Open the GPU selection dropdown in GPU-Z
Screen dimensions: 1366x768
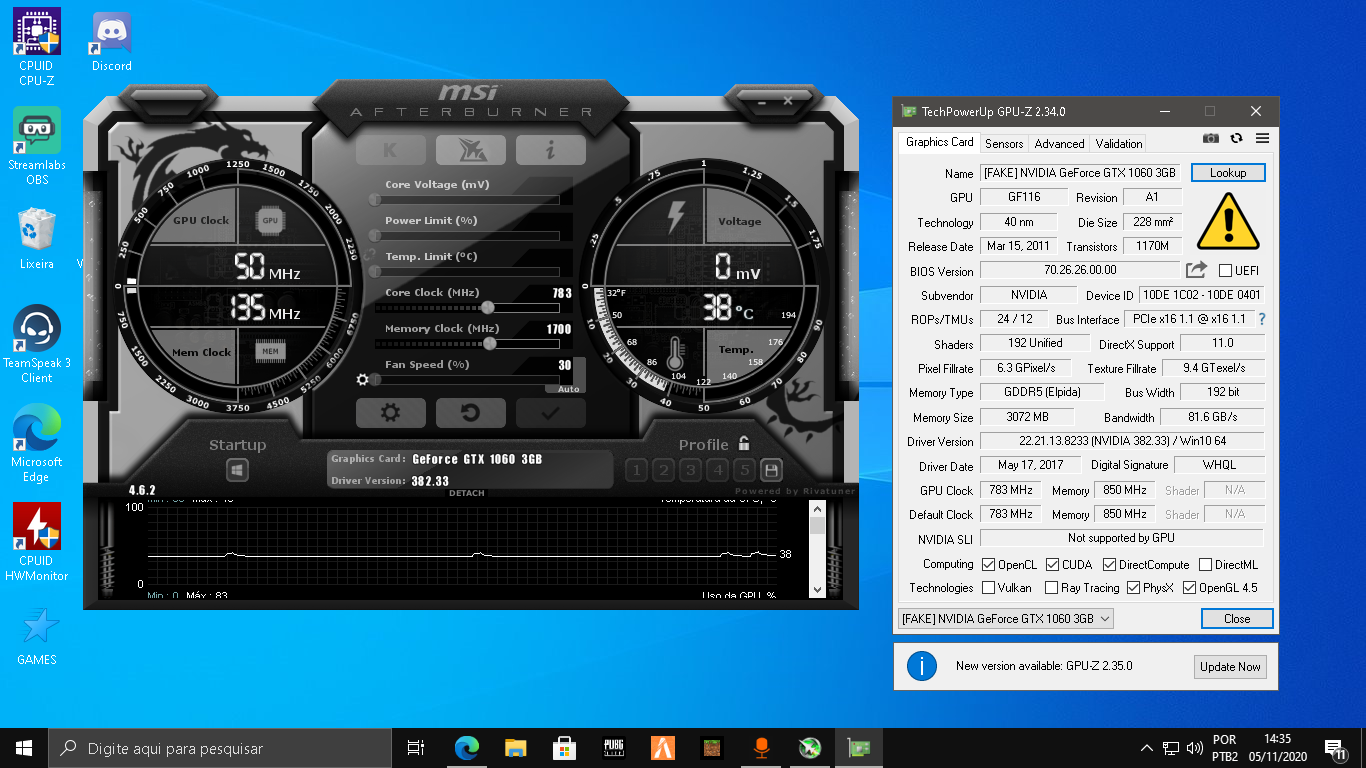click(1005, 619)
